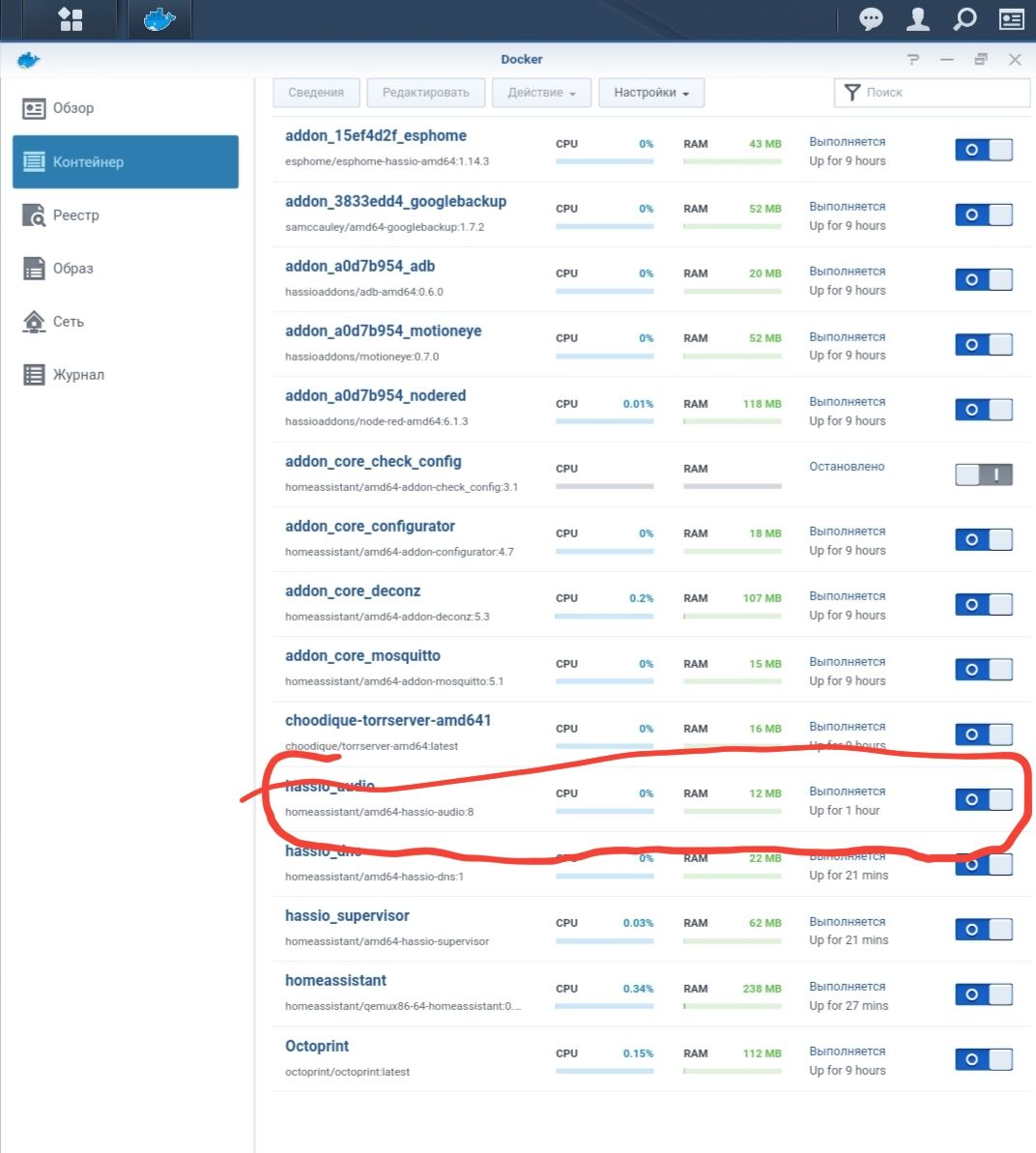
Task: Select the Octoprint container name
Action: [x=317, y=1046]
